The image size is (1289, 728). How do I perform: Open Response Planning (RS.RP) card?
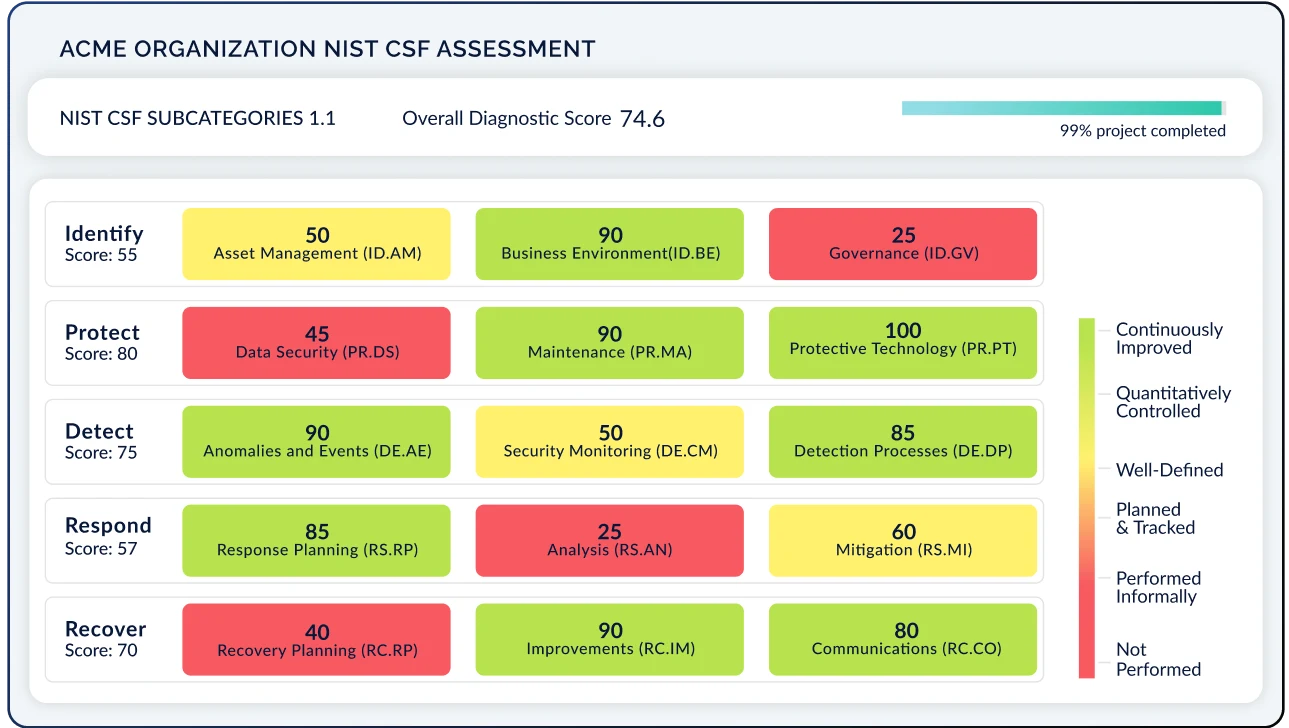pyautogui.click(x=317, y=541)
